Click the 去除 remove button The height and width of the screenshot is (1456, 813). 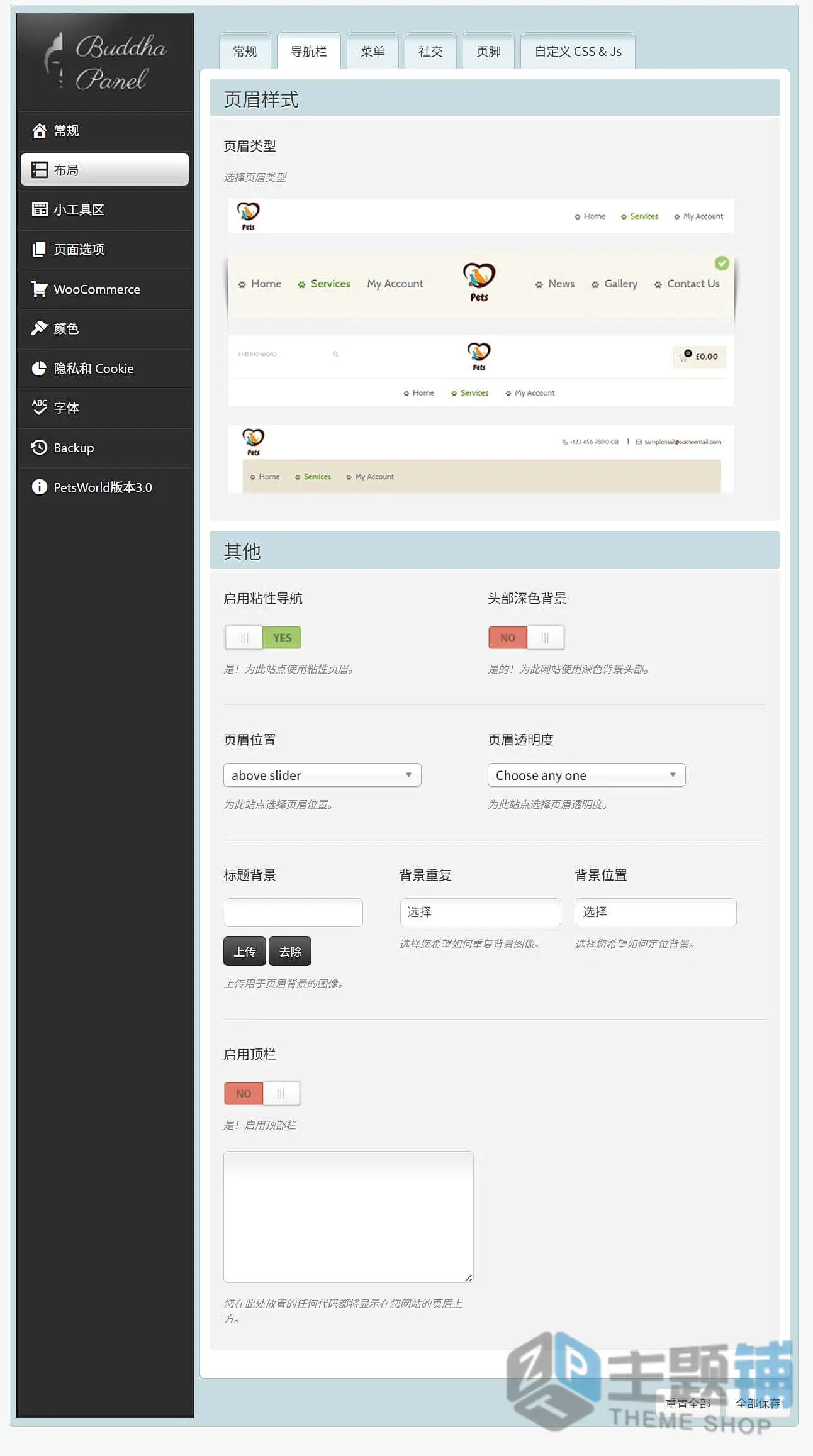[x=290, y=951]
